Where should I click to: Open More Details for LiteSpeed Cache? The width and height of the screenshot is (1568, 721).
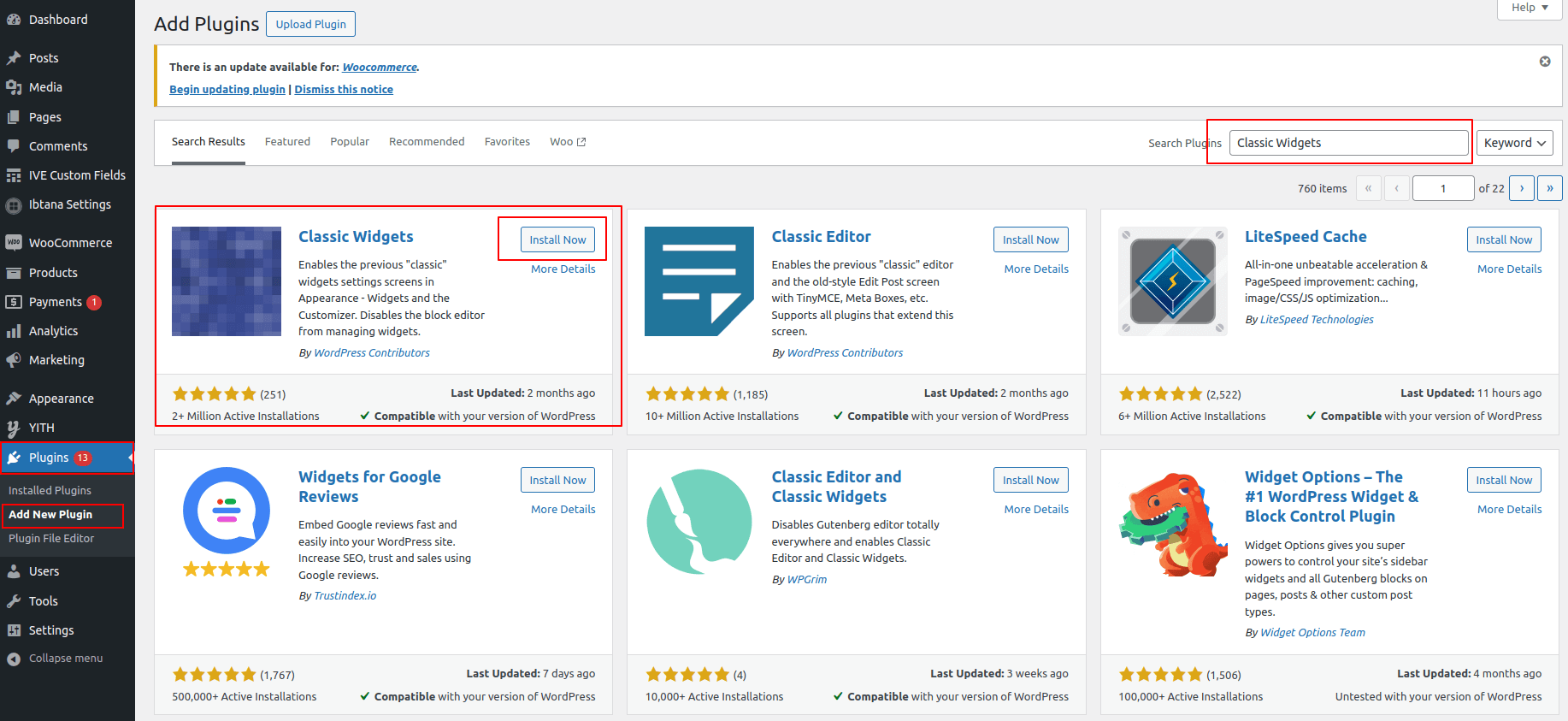point(1509,269)
